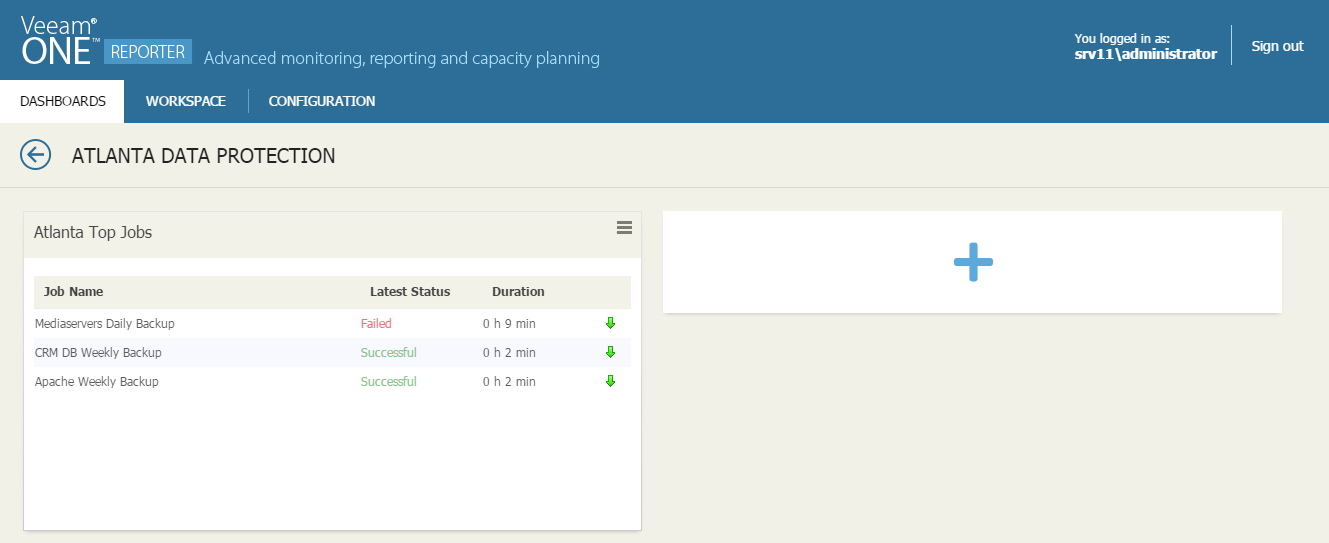
Task: Click the REPORTER badge in the header
Action: [x=147, y=52]
